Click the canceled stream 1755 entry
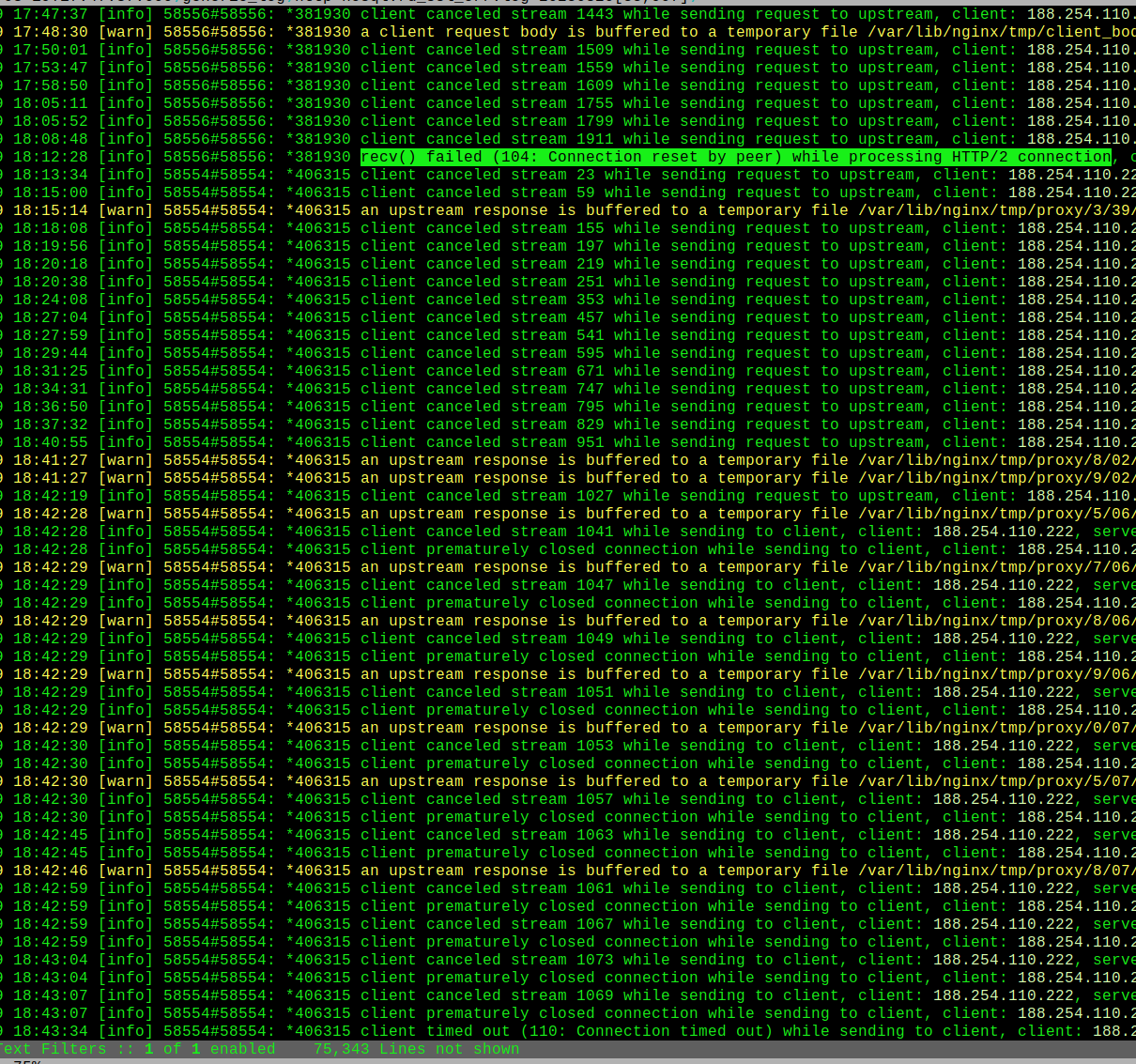This screenshot has height=1064, width=1136. [x=657, y=103]
